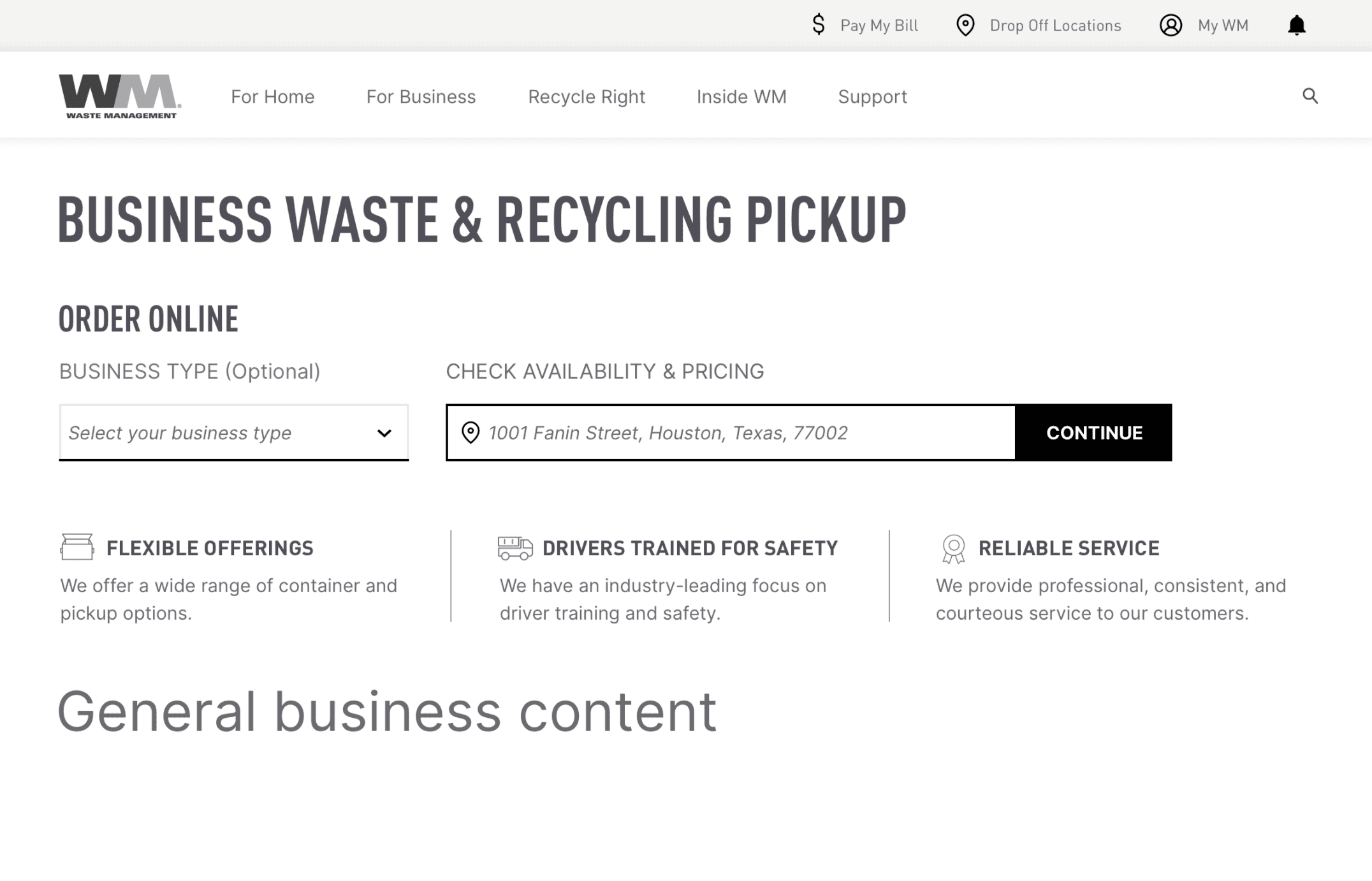Click the My WM user profile icon

pos(1171,25)
